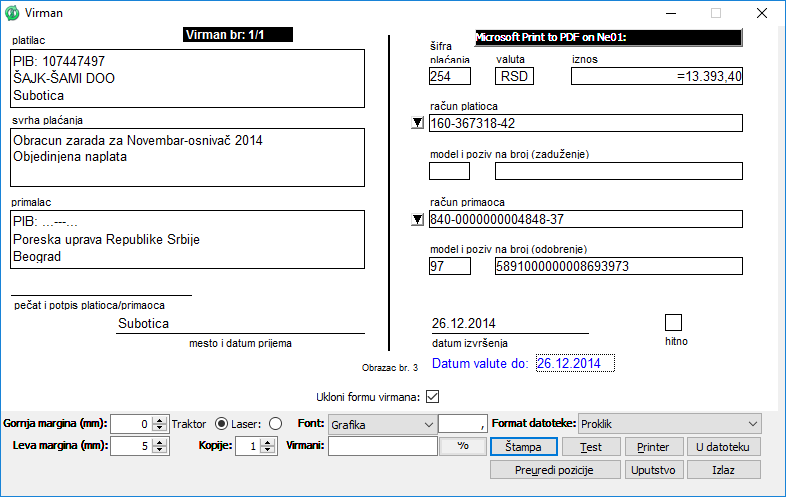Increase Kopije count with up arrow
786x497 pixels.
268,442
